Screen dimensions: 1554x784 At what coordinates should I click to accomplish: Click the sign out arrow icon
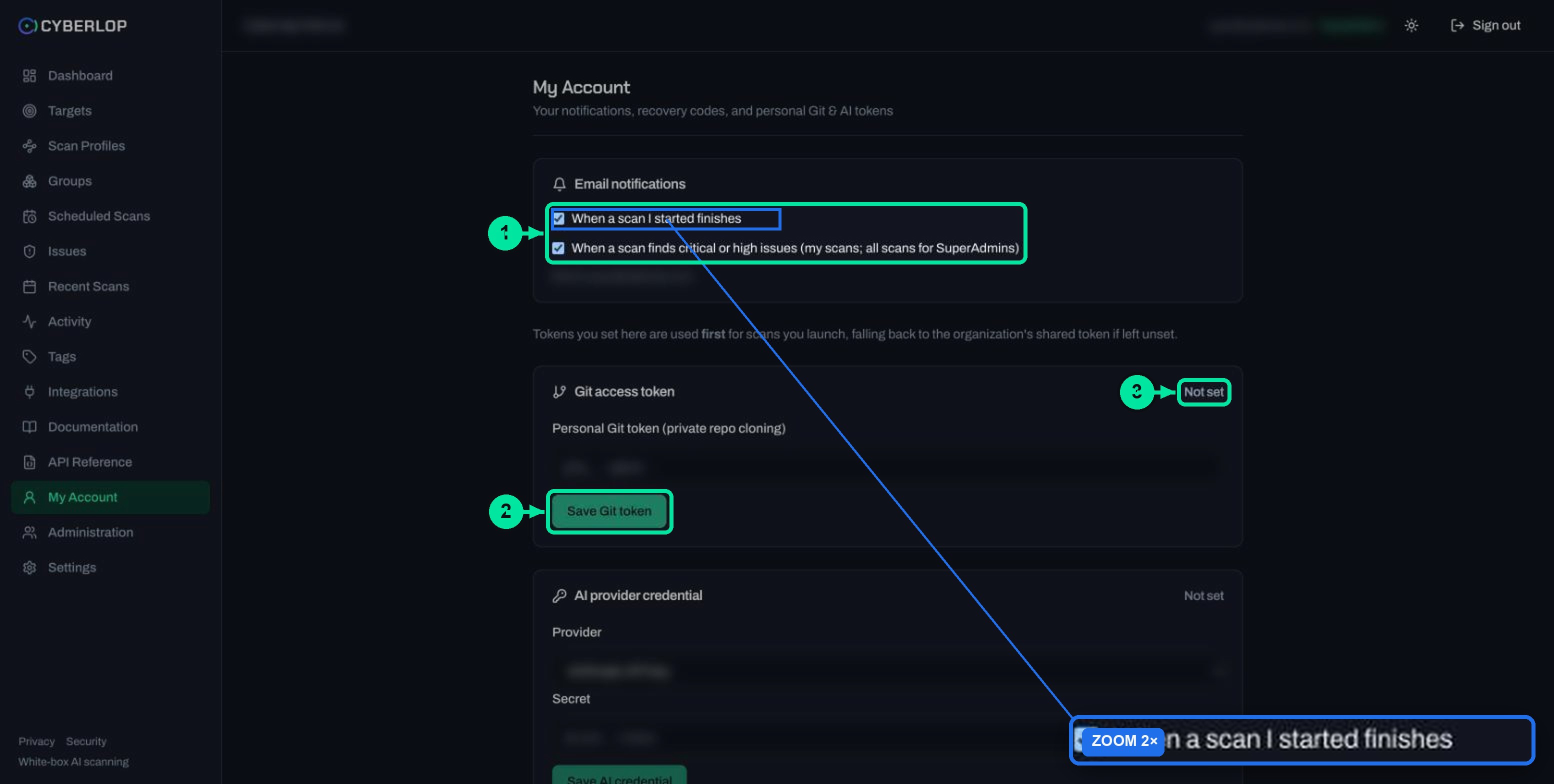click(x=1457, y=25)
